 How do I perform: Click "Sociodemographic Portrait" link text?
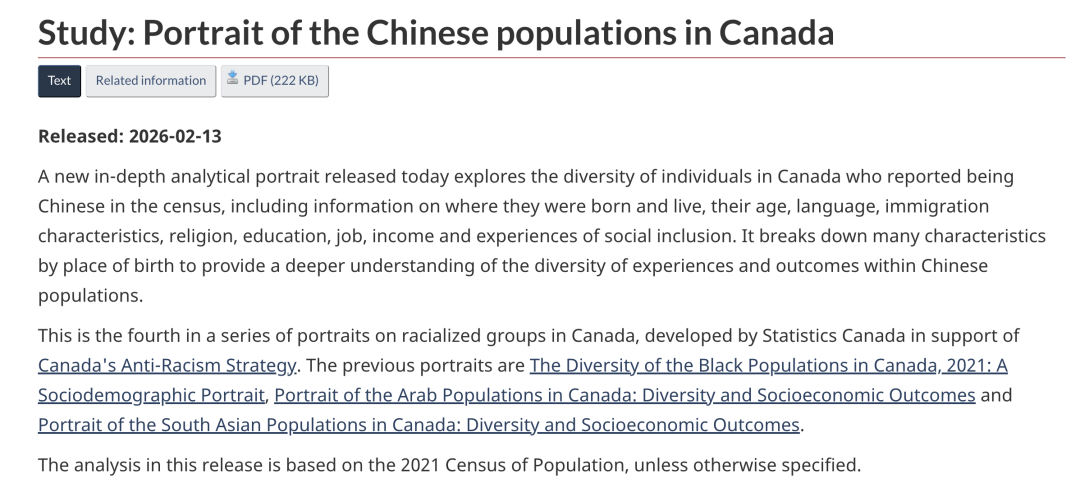tap(152, 394)
